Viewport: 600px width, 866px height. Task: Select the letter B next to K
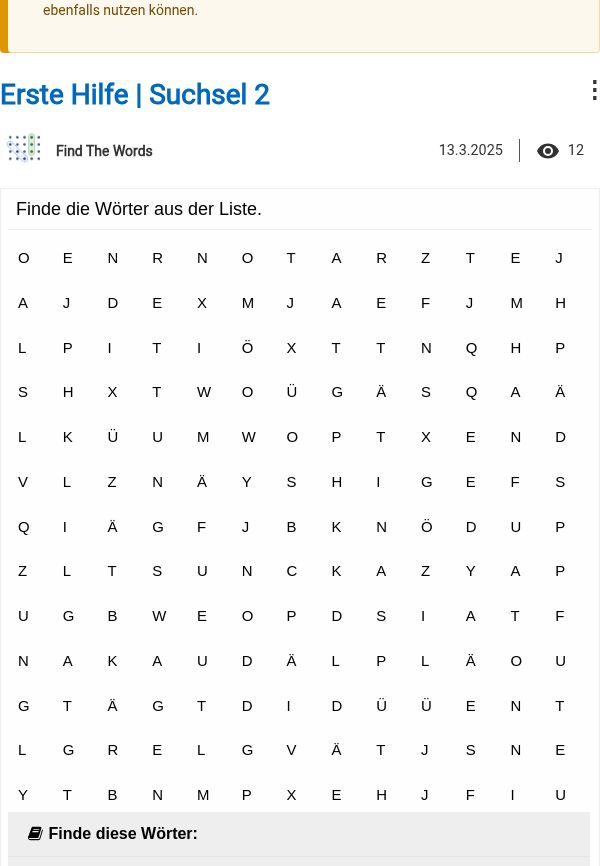click(x=291, y=527)
